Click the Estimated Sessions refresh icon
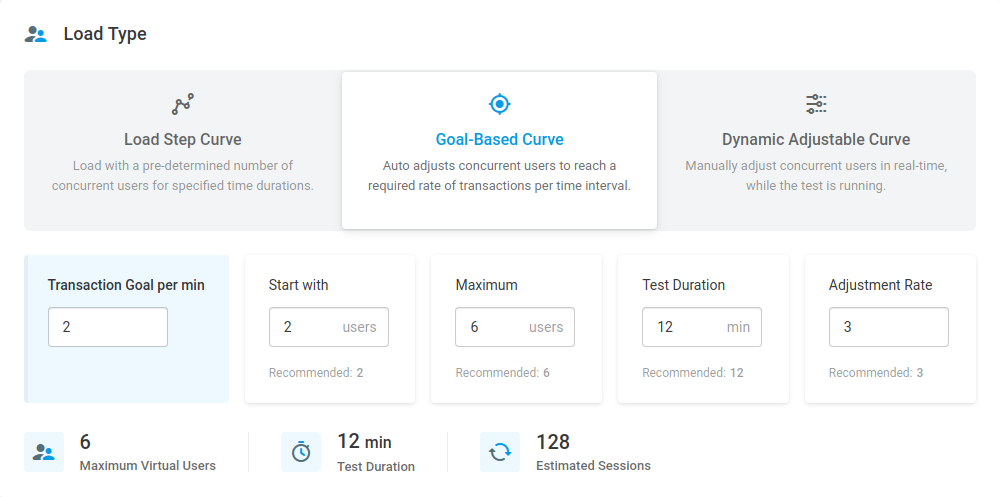Viewport: 999px width, 497px height. 500,452
